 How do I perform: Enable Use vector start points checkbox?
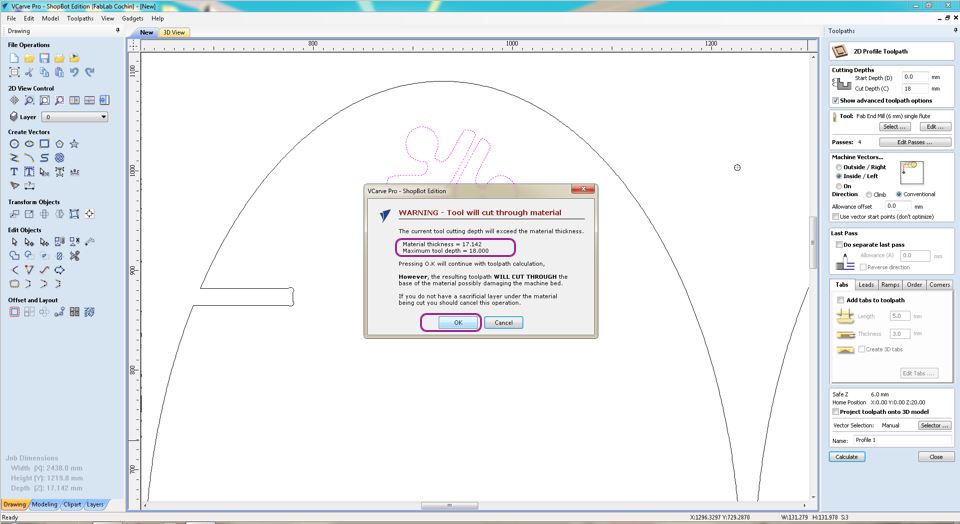[835, 217]
